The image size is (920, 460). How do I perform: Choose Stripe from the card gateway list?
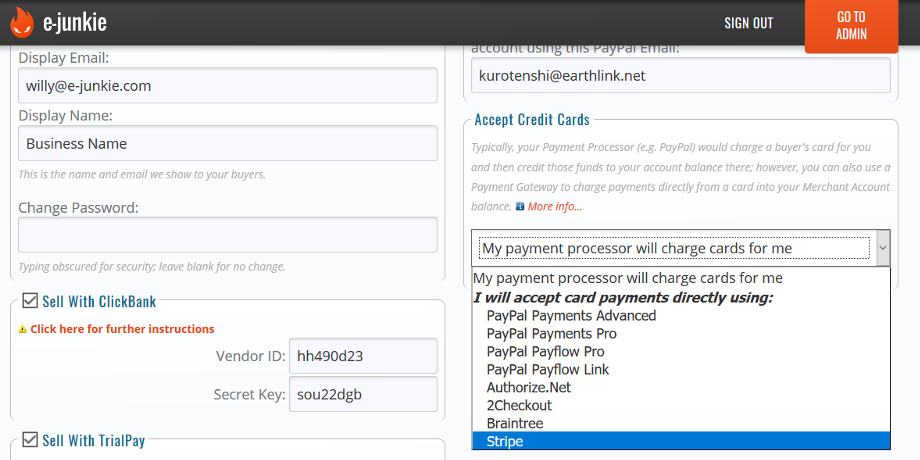pyautogui.click(x=505, y=441)
